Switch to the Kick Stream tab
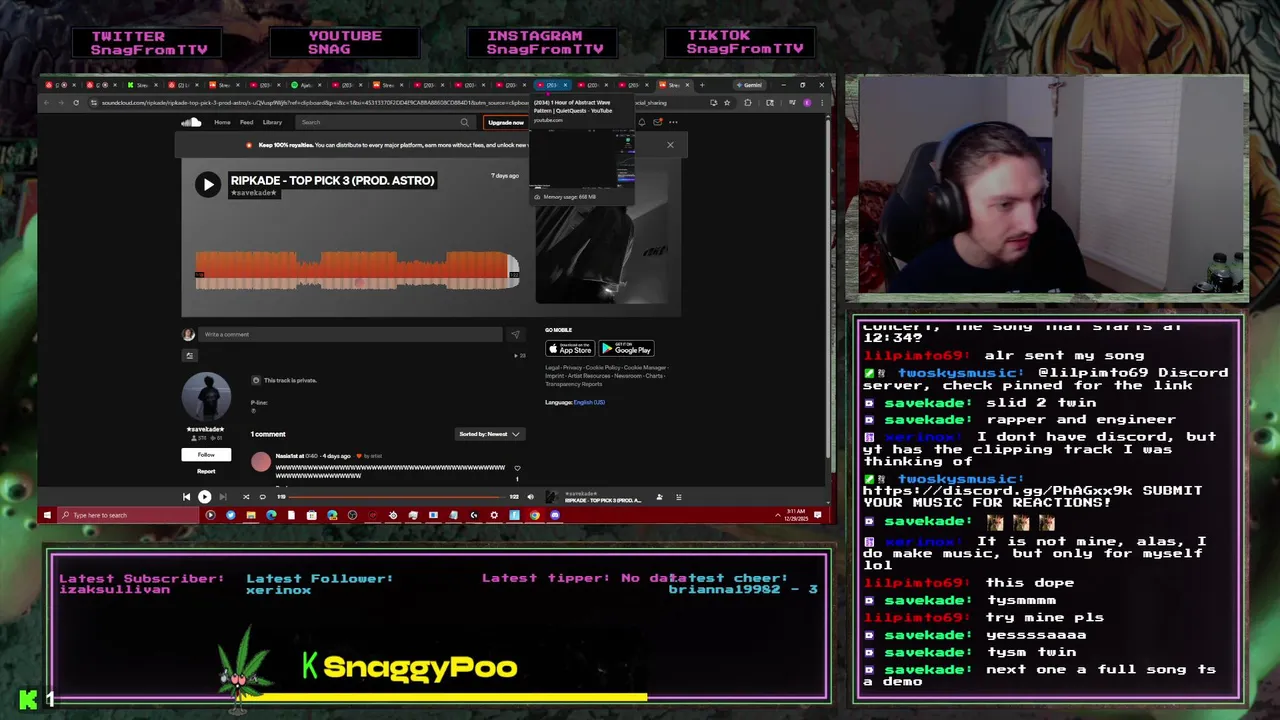 (140, 85)
